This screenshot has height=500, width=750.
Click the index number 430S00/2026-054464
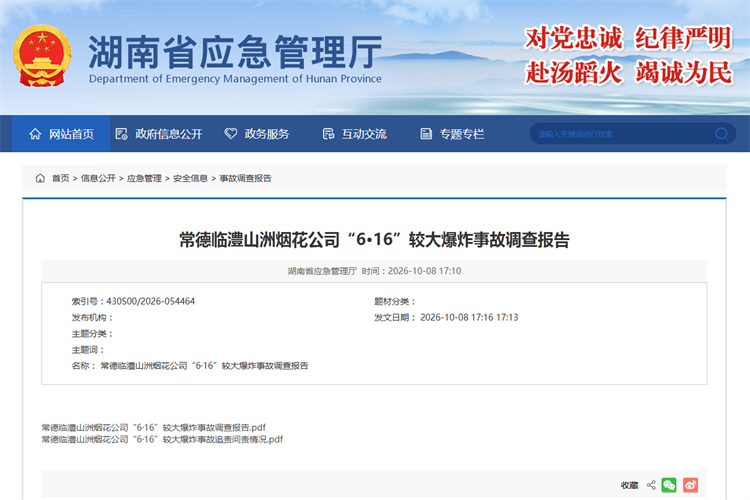[151, 301]
